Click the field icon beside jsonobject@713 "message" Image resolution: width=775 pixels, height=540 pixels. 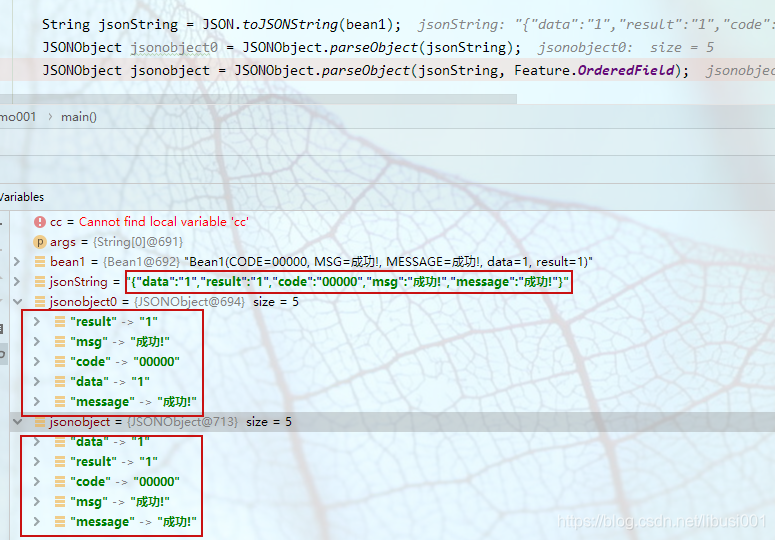coord(60,522)
